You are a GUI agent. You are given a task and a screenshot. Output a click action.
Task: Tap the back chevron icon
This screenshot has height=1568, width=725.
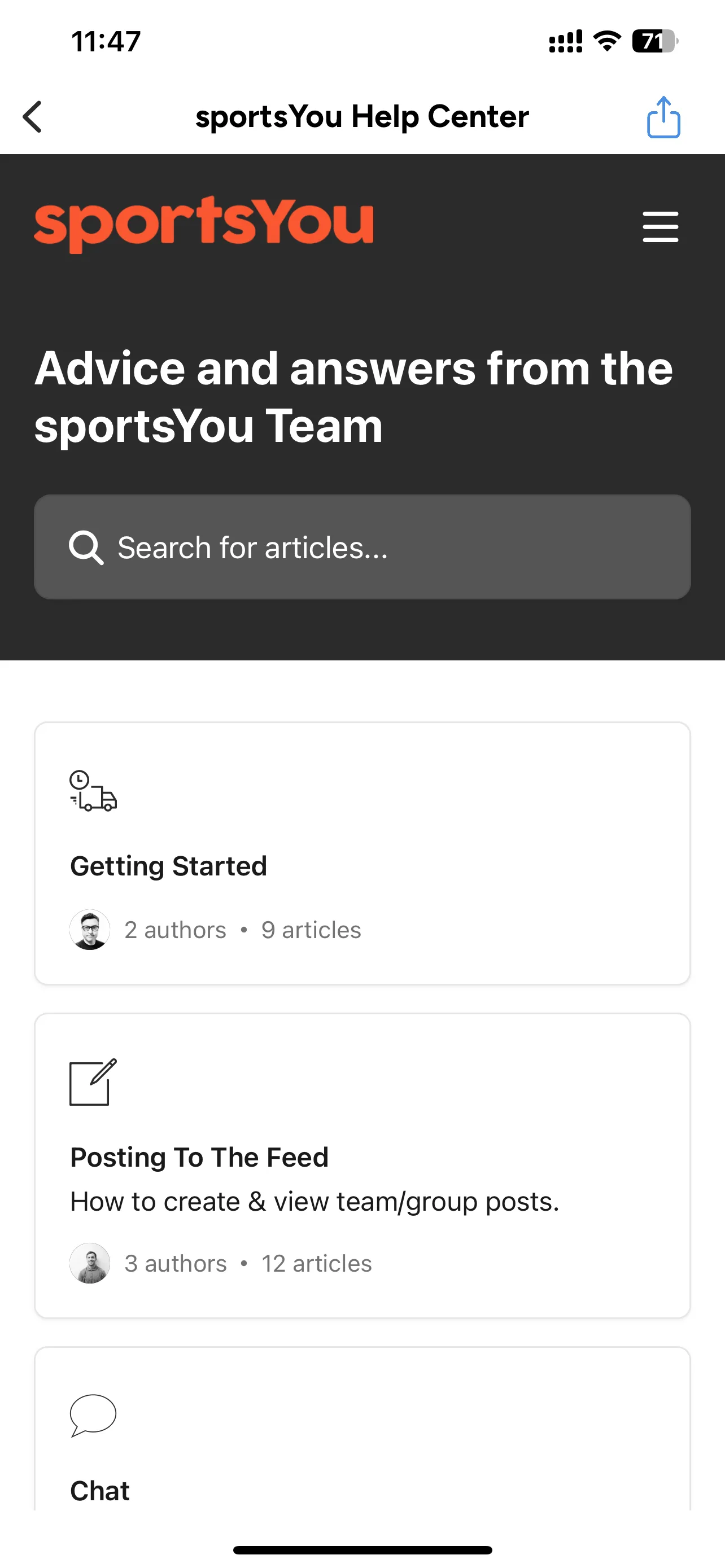pos(32,116)
